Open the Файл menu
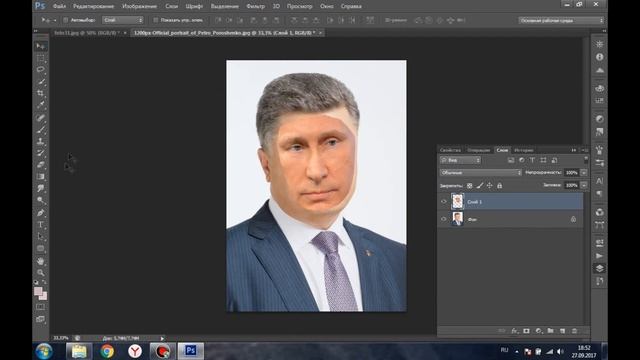This screenshot has width=640, height=360. click(59, 6)
